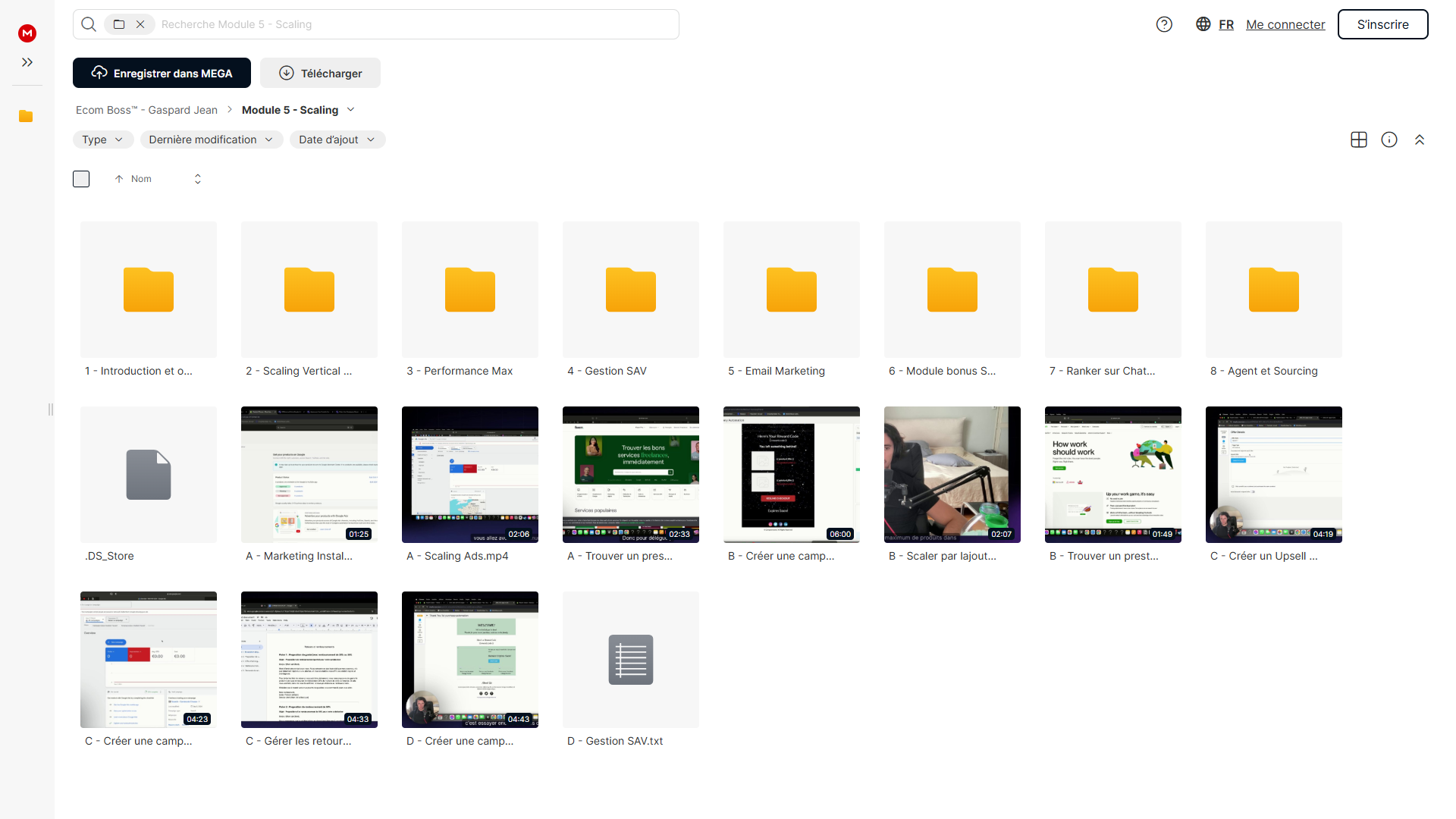Show folder info panel icon
This screenshot has height=819, width=1456.
coord(1389,140)
